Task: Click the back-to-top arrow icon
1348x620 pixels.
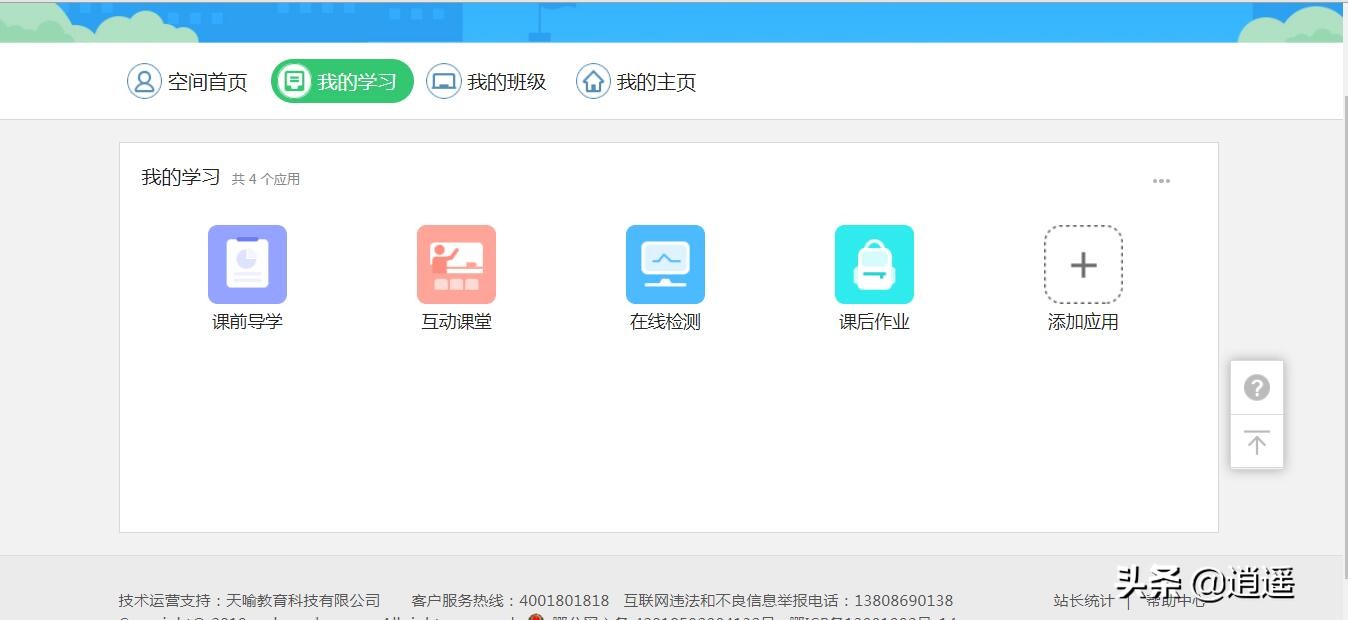Action: point(1257,441)
